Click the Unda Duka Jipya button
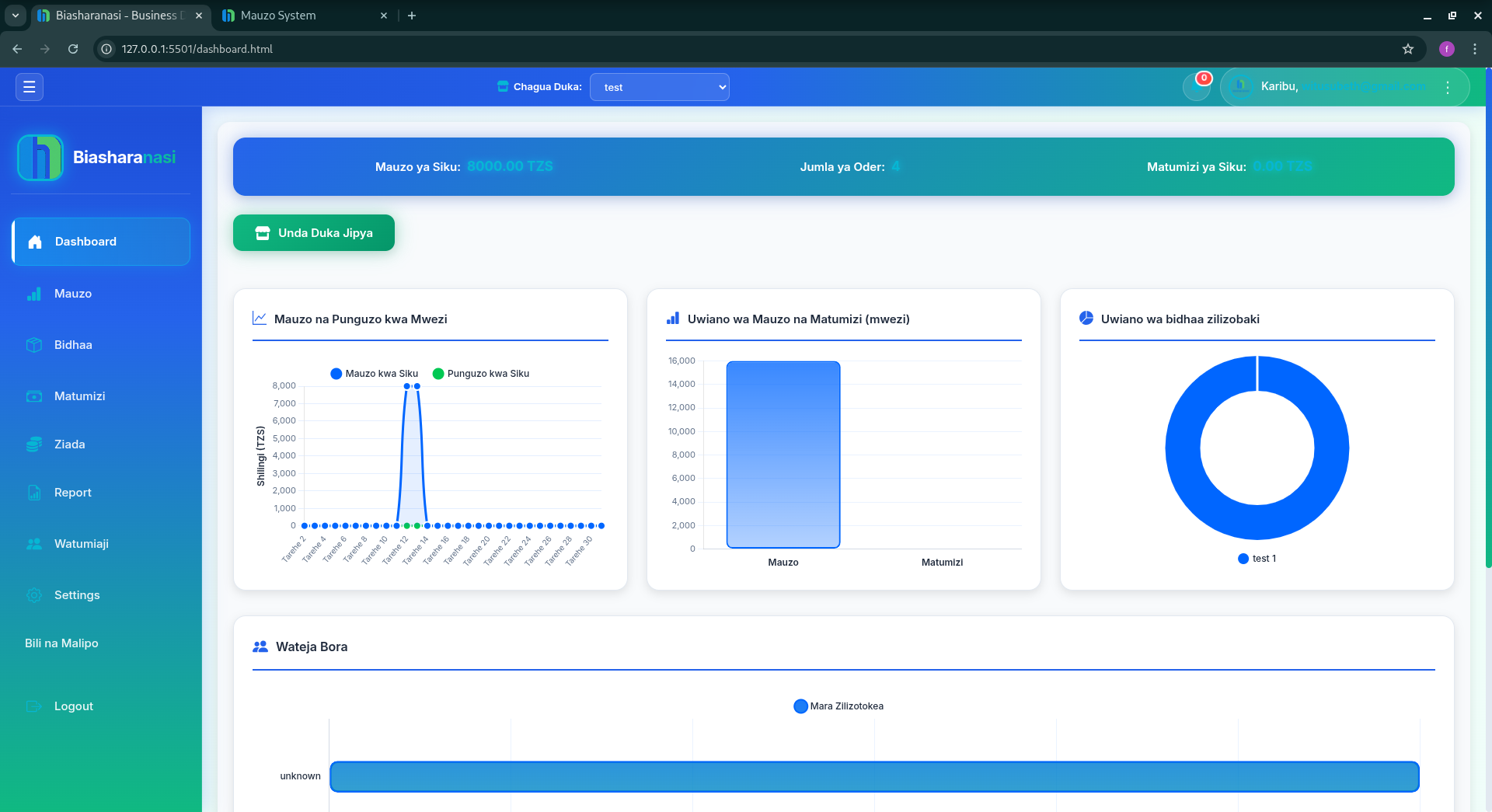 coord(313,233)
